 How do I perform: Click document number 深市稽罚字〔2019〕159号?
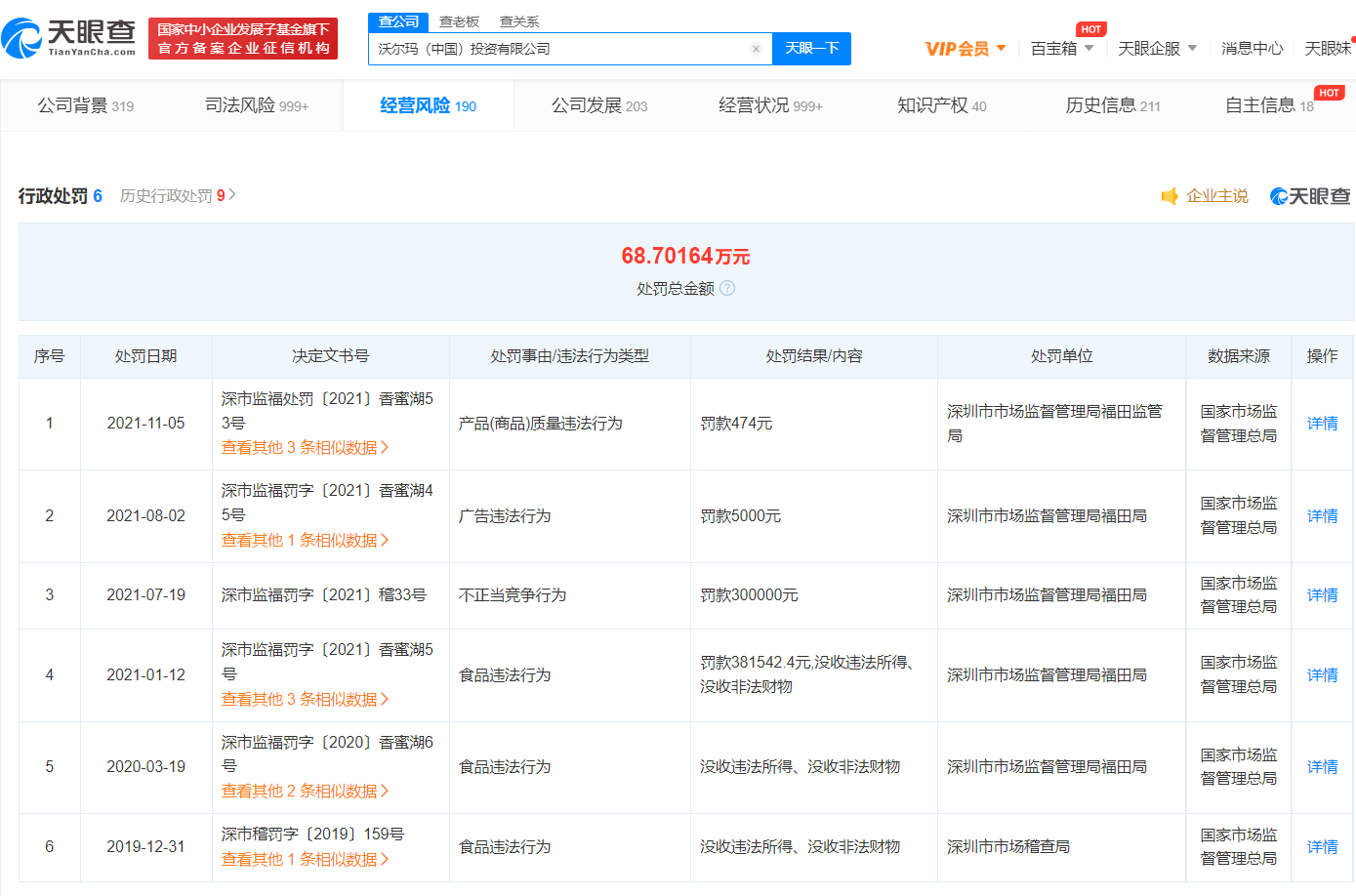pyautogui.click(x=312, y=835)
